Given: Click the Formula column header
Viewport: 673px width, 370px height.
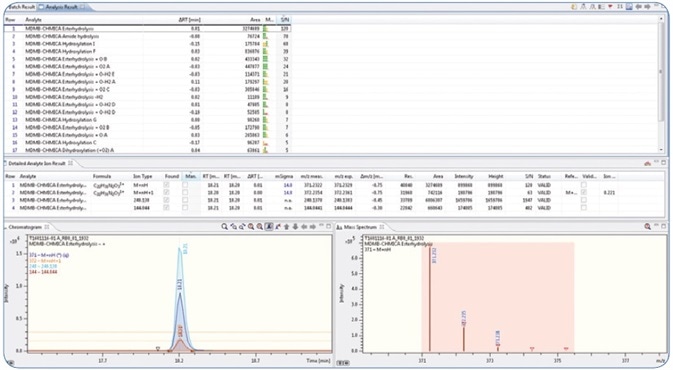Looking at the screenshot, I should pos(102,176).
